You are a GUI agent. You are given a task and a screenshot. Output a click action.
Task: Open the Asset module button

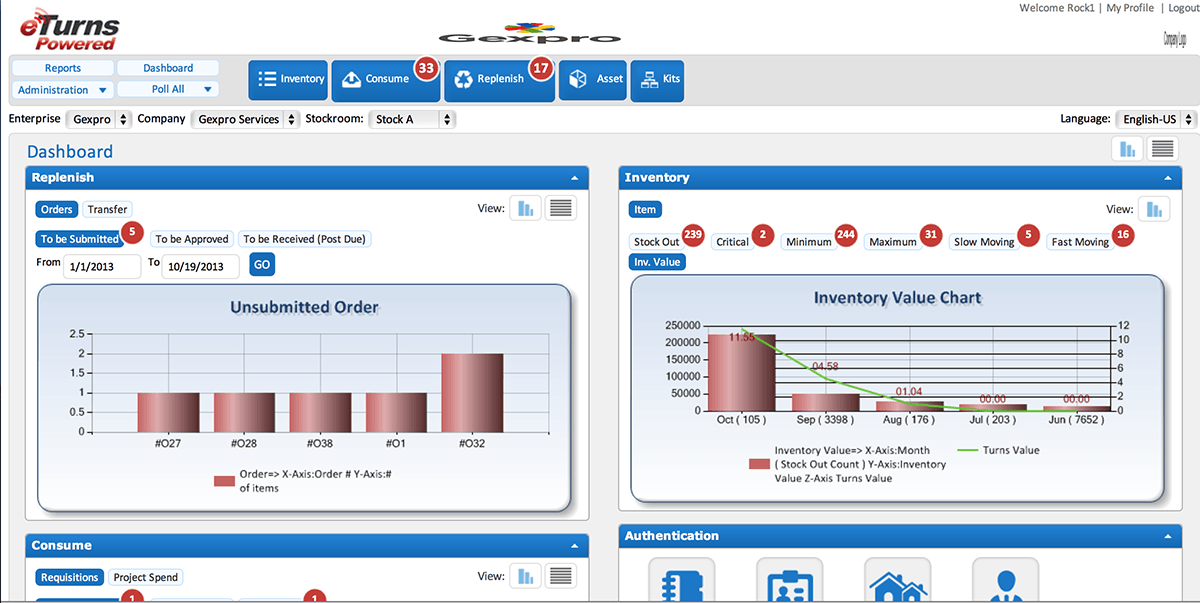click(593, 79)
